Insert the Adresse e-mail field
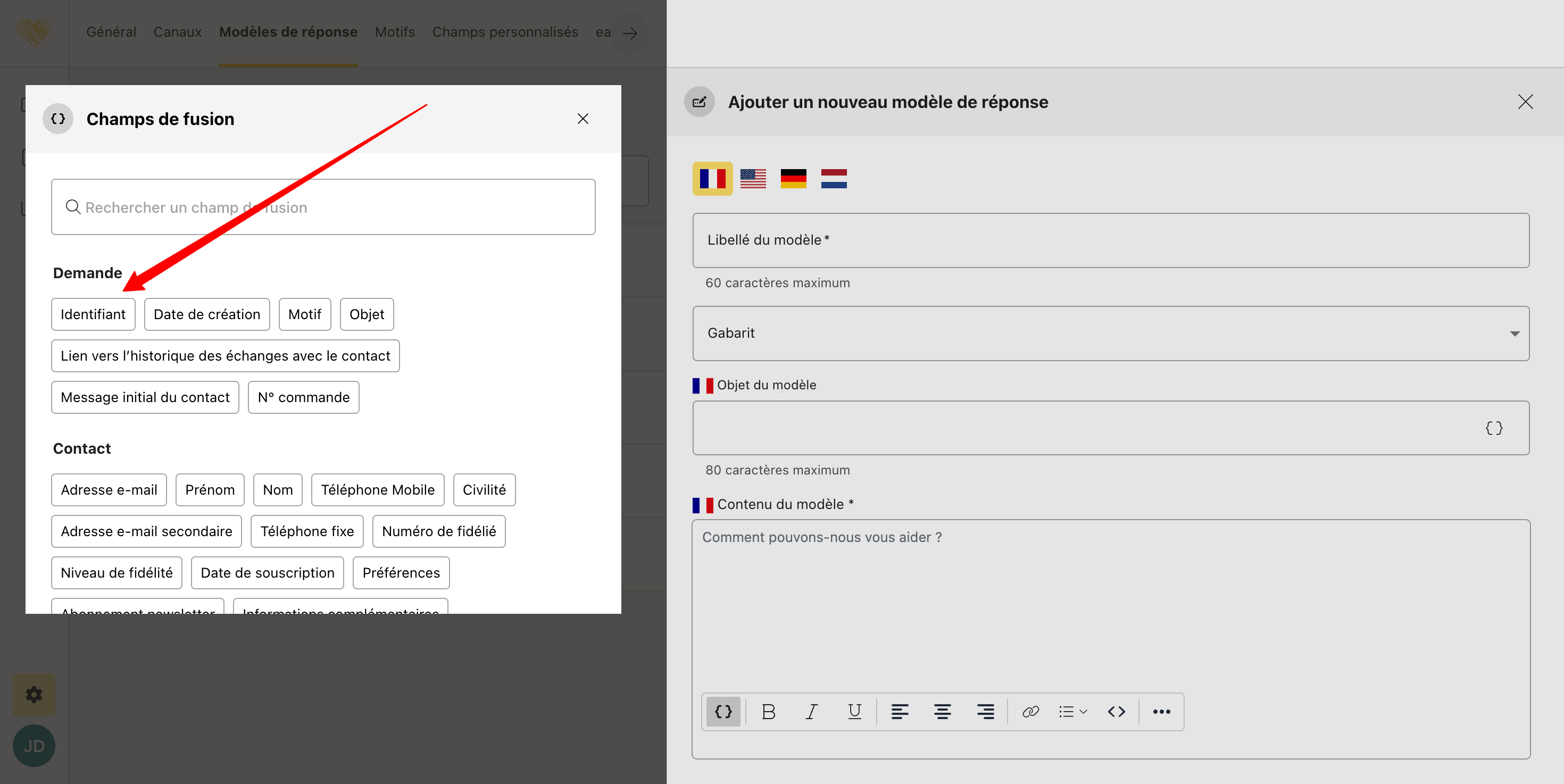 109,490
